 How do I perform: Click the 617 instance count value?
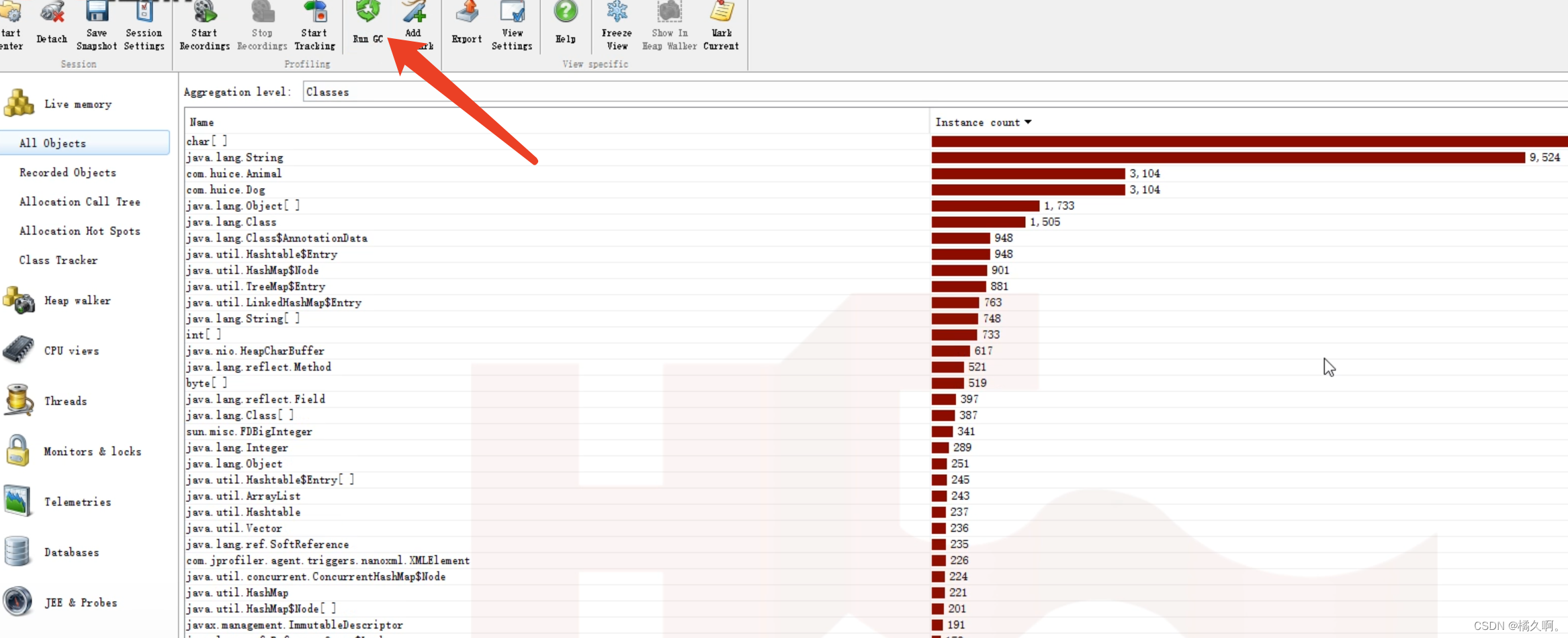point(984,351)
